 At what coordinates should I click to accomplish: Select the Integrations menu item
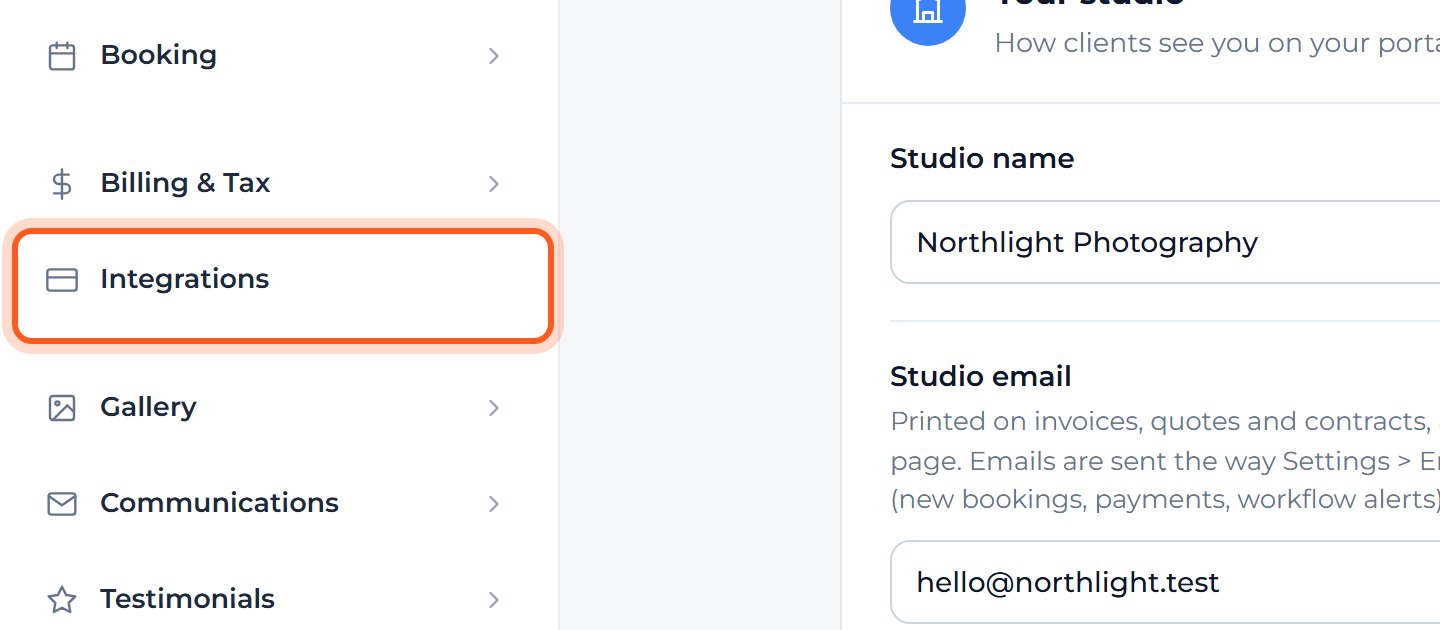[283, 285]
